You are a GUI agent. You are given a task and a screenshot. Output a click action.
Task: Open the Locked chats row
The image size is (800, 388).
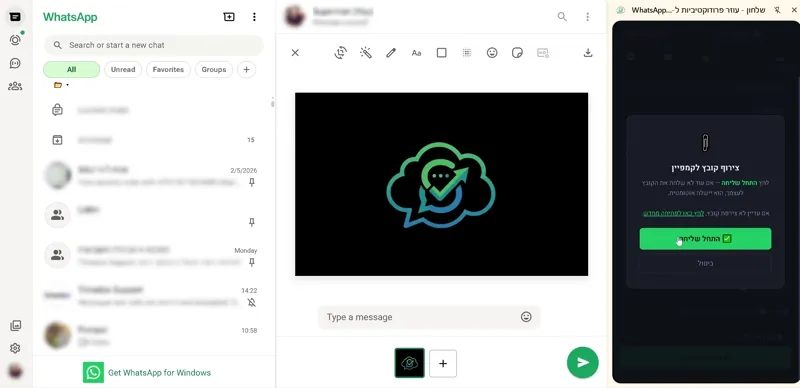154,110
